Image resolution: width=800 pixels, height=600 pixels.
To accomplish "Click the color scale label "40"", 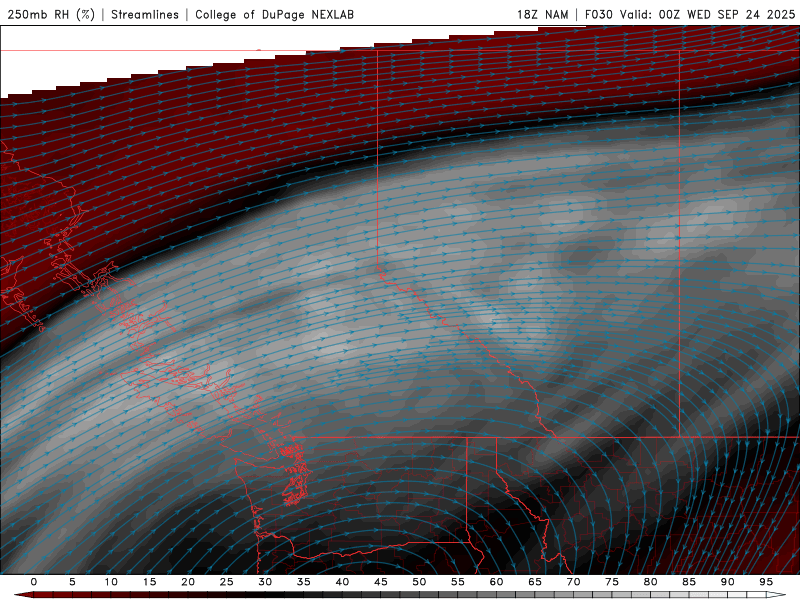I will coord(342,582).
